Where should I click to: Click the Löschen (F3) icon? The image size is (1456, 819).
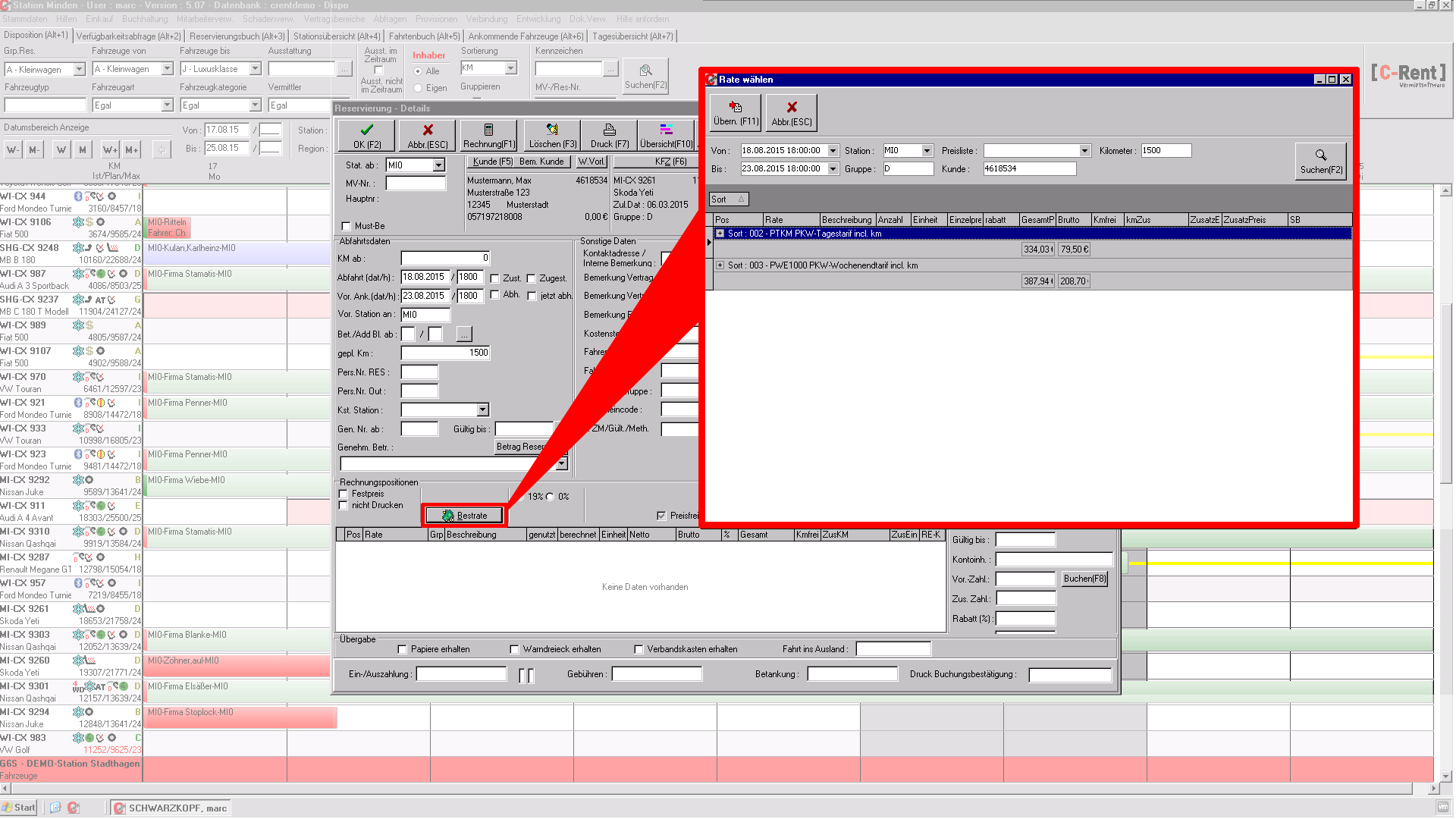pos(552,135)
